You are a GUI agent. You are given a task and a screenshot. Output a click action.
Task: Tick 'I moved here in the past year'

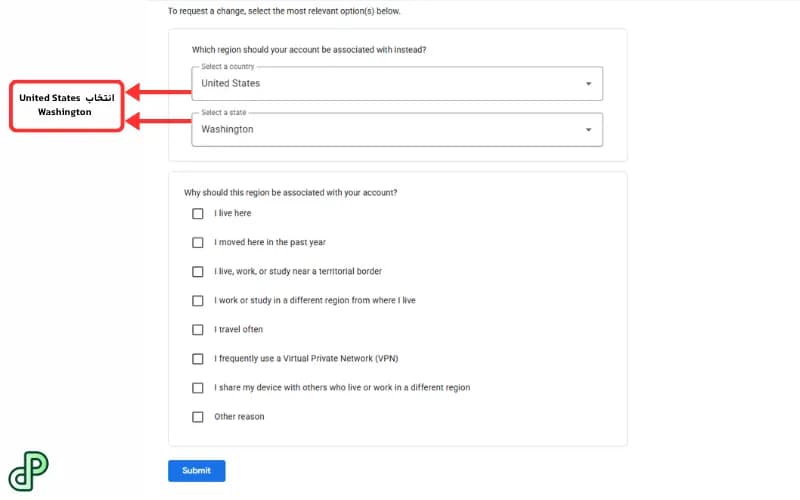coord(197,242)
